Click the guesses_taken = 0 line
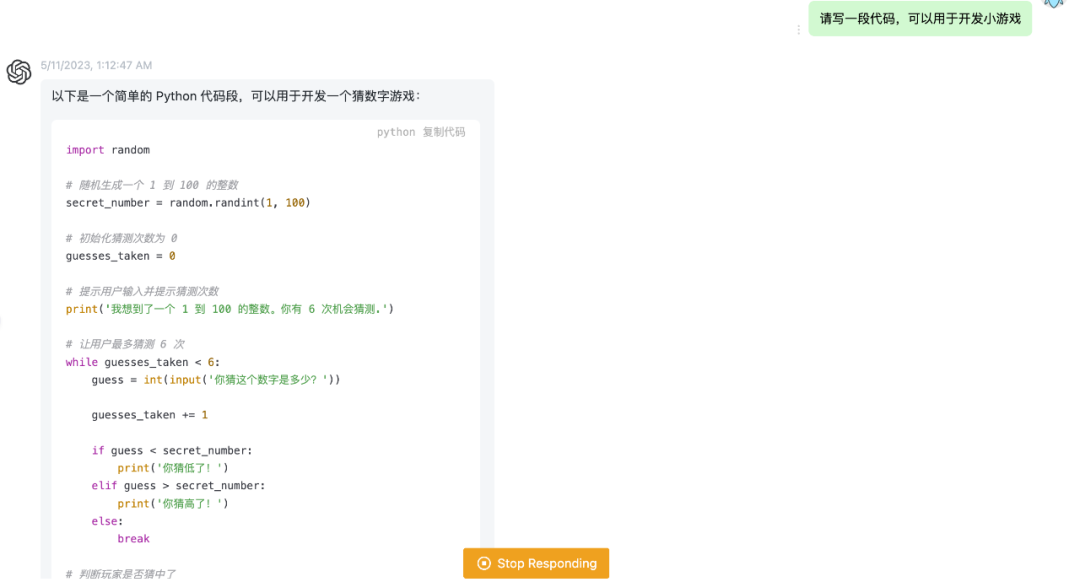This screenshot has width=1080, height=582. [120, 256]
